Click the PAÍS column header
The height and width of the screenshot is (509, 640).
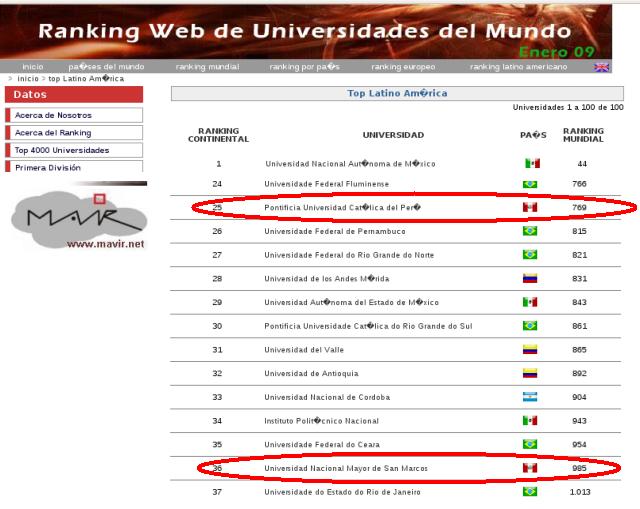click(x=533, y=135)
